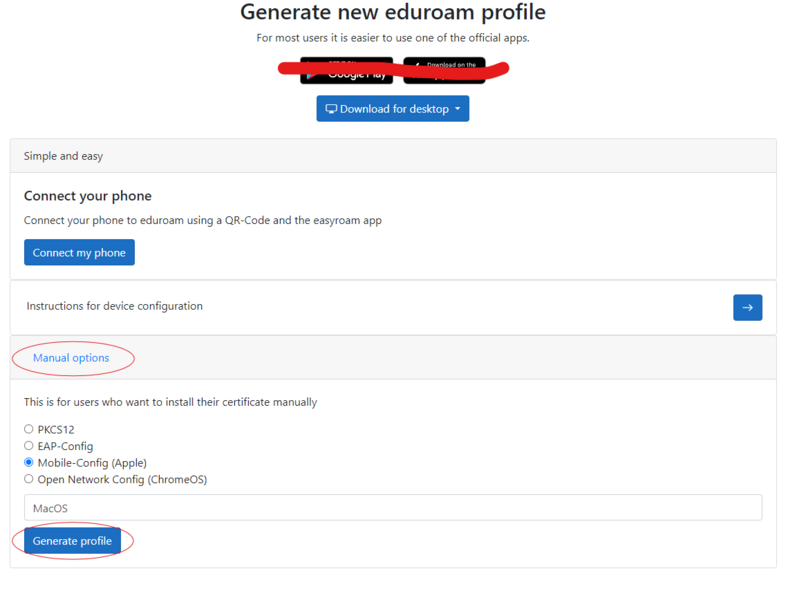Viewport: 797px width, 600px height.
Task: Focus the MacOS text input field
Action: click(x=392, y=508)
